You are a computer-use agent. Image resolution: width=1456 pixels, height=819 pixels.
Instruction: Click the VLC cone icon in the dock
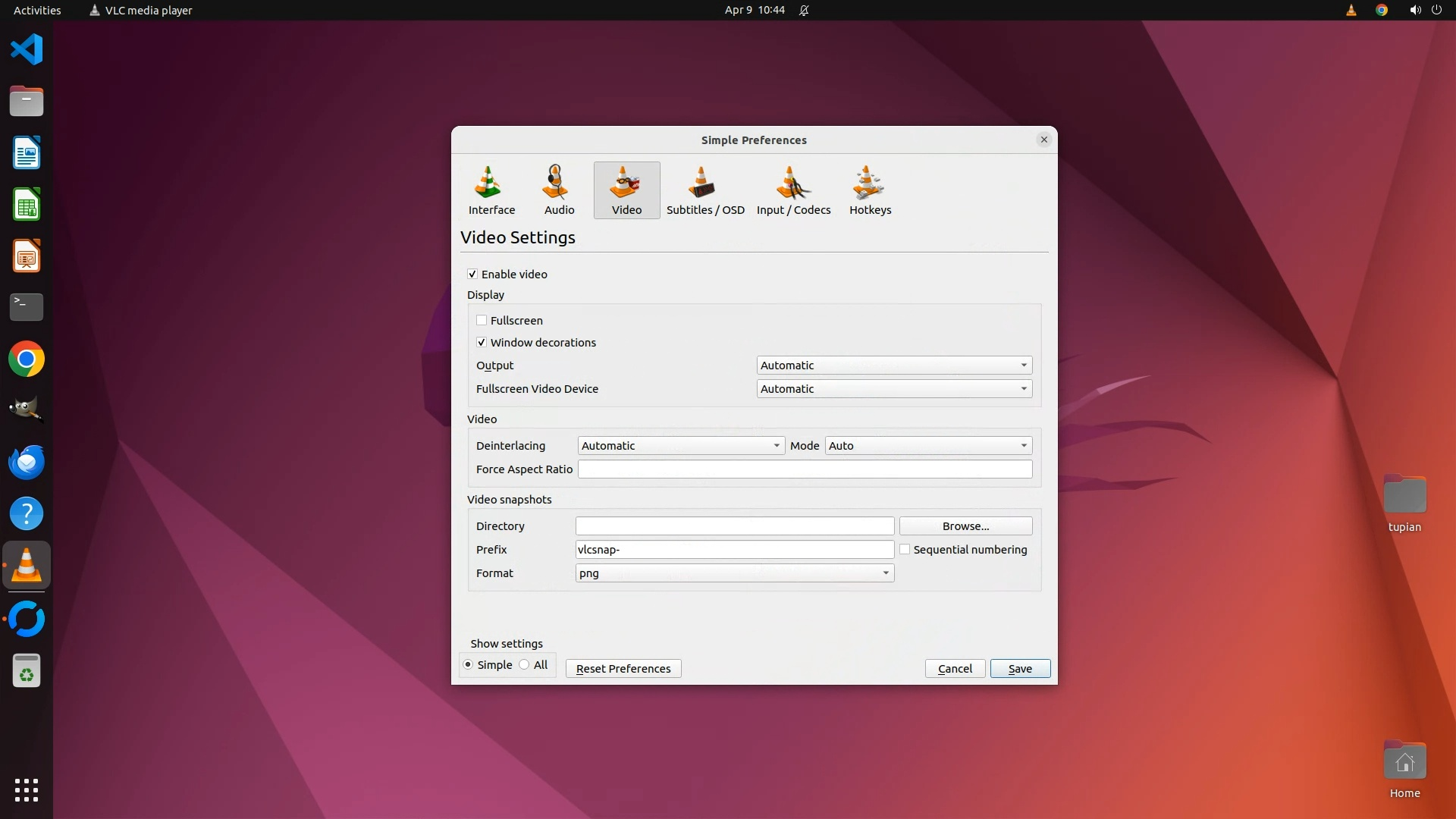pyautogui.click(x=27, y=566)
